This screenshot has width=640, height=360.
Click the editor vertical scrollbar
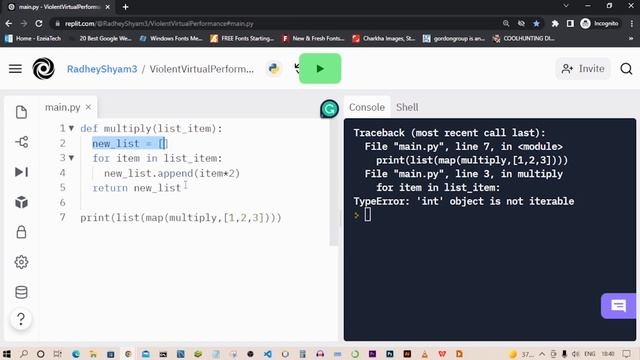tap(334, 182)
